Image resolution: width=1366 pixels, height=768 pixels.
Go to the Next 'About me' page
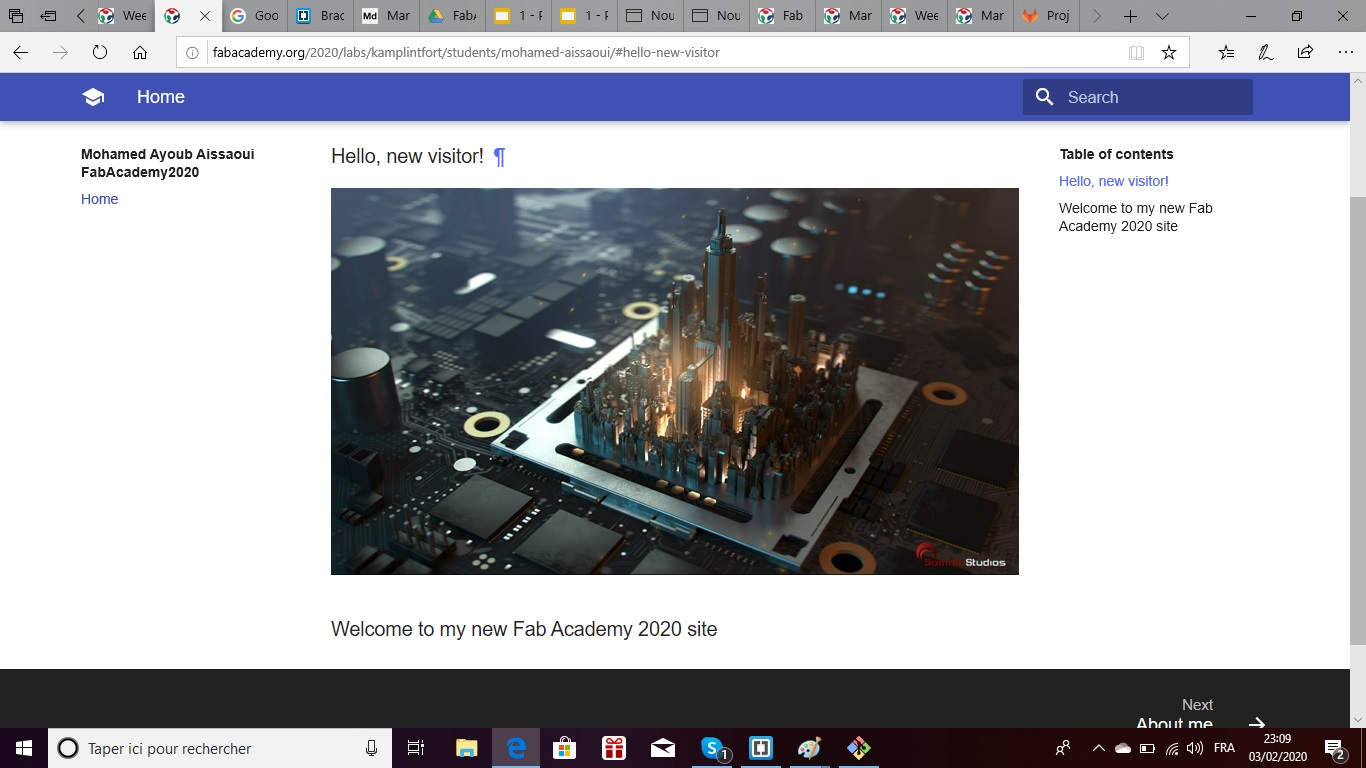pyautogui.click(x=1200, y=715)
